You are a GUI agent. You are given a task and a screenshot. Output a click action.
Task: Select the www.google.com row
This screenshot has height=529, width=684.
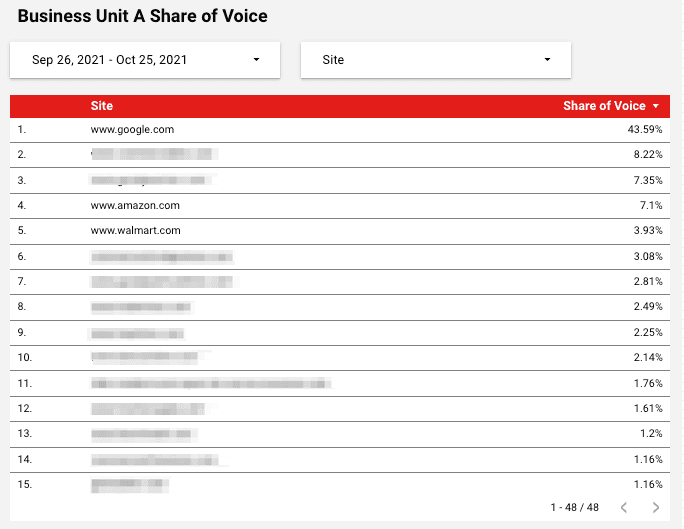[x=132, y=130]
